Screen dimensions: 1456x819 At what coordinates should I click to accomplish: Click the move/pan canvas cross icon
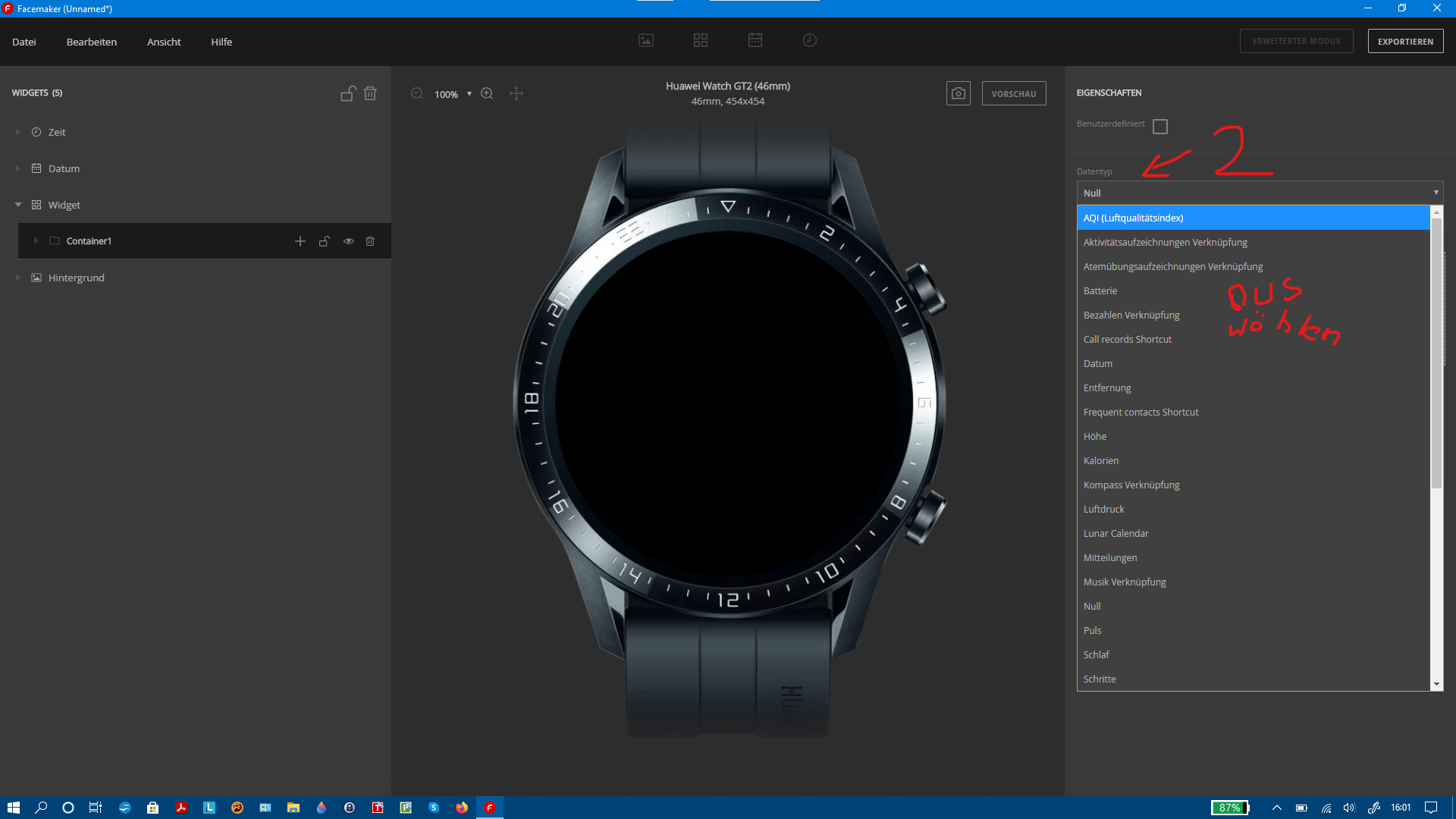point(516,93)
